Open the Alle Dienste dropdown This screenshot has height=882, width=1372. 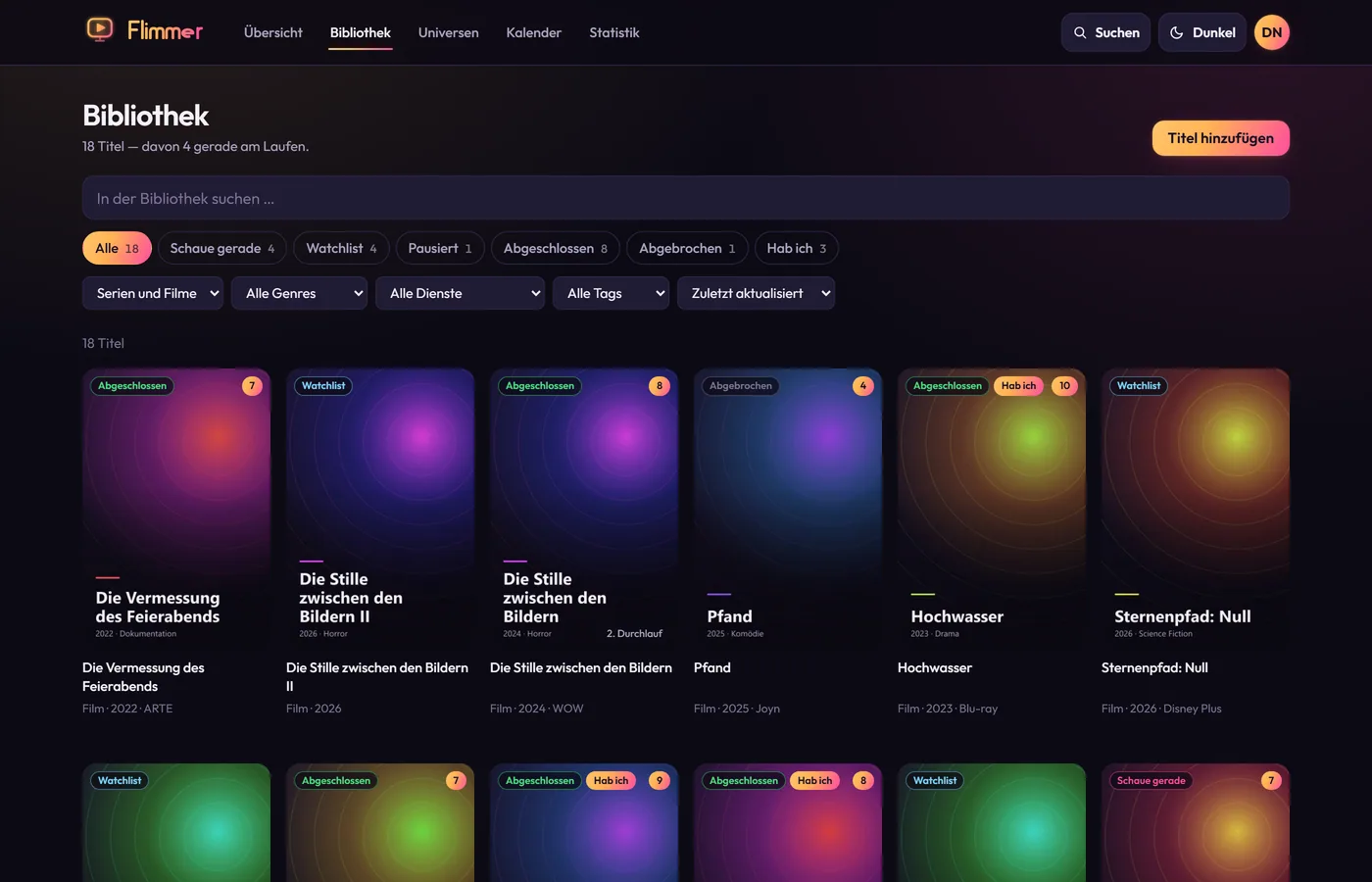pyautogui.click(x=460, y=293)
